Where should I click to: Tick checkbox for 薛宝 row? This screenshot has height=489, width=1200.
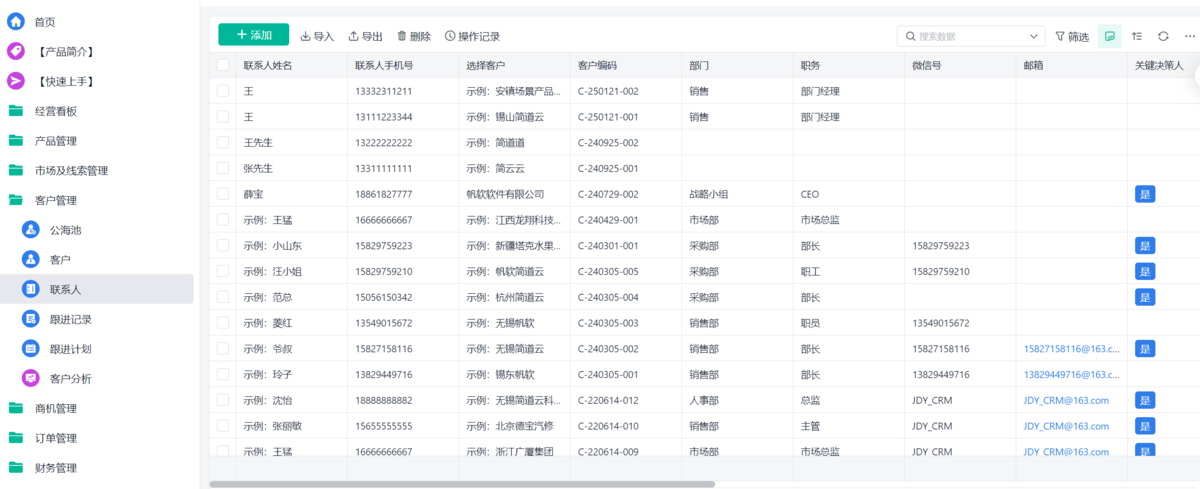coord(222,194)
